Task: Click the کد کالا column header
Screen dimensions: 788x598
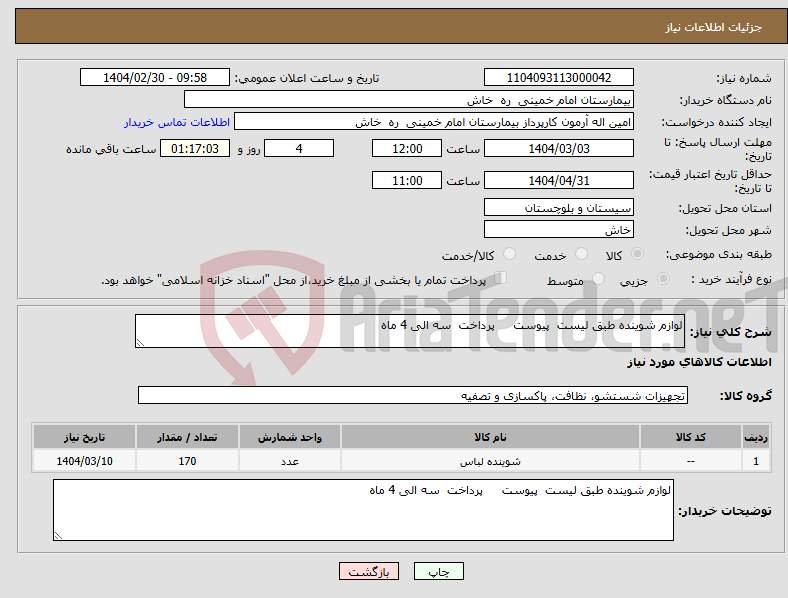Action: tap(691, 437)
